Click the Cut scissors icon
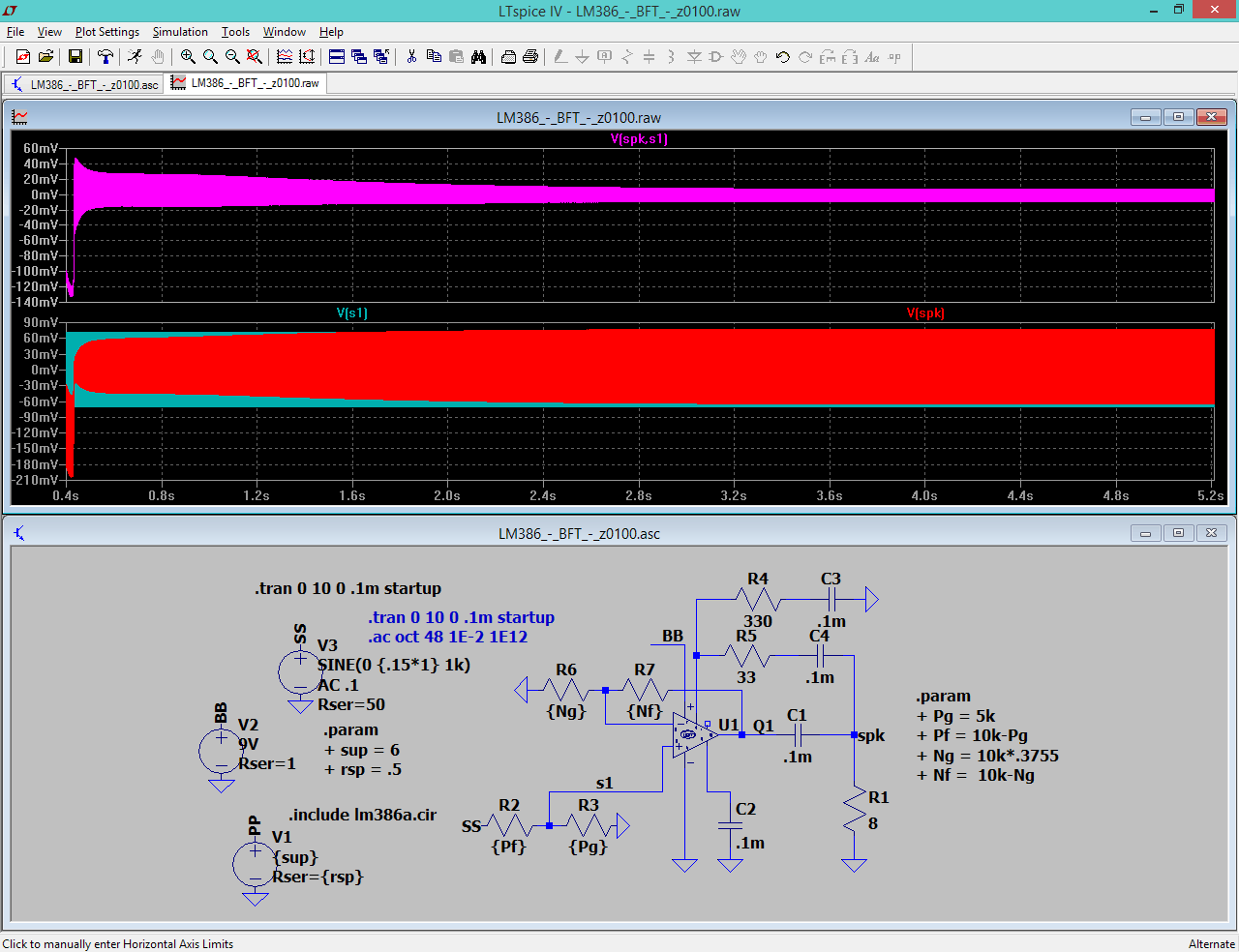 (411, 57)
